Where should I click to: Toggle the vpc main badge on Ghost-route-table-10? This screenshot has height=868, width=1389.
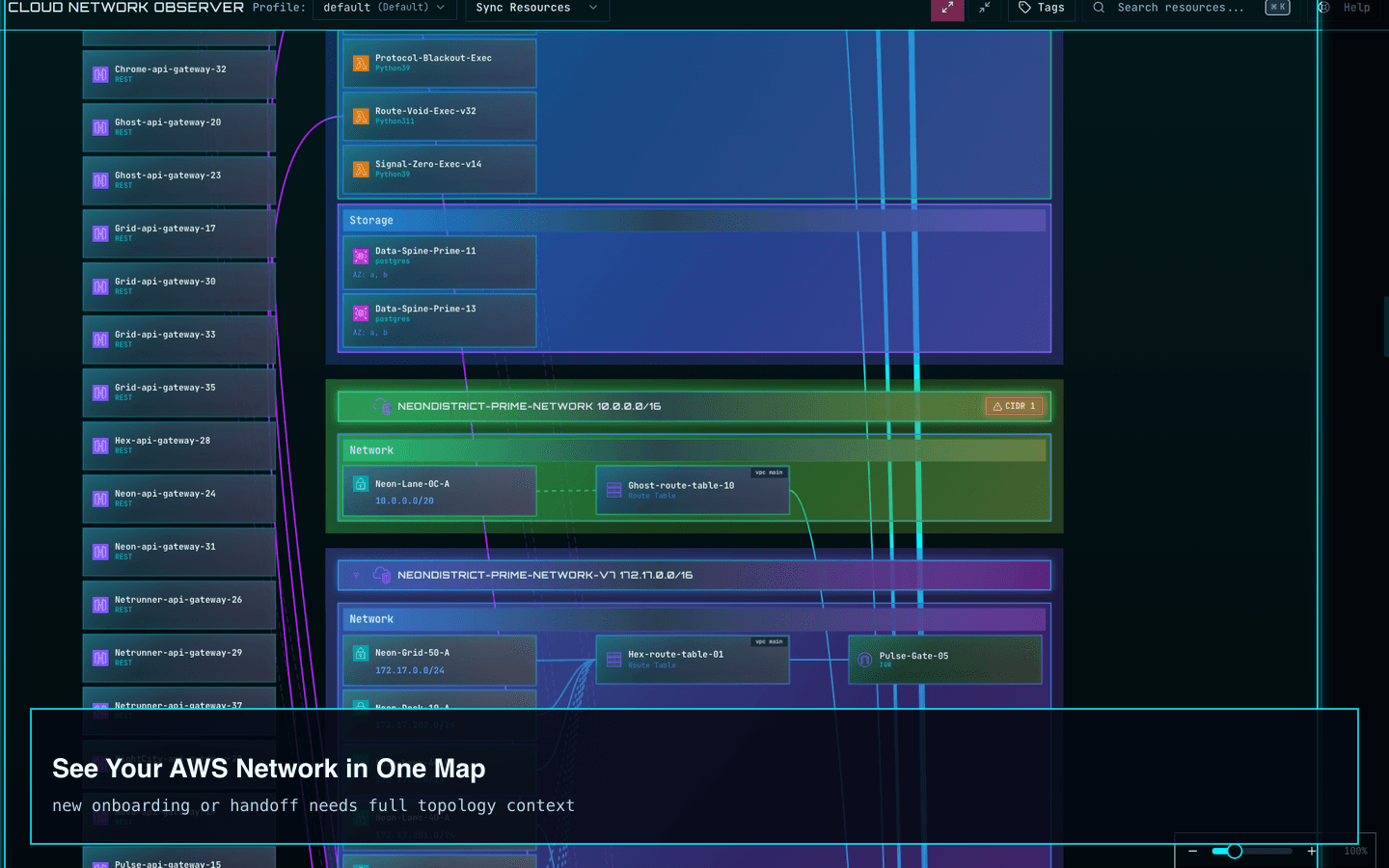click(x=767, y=472)
